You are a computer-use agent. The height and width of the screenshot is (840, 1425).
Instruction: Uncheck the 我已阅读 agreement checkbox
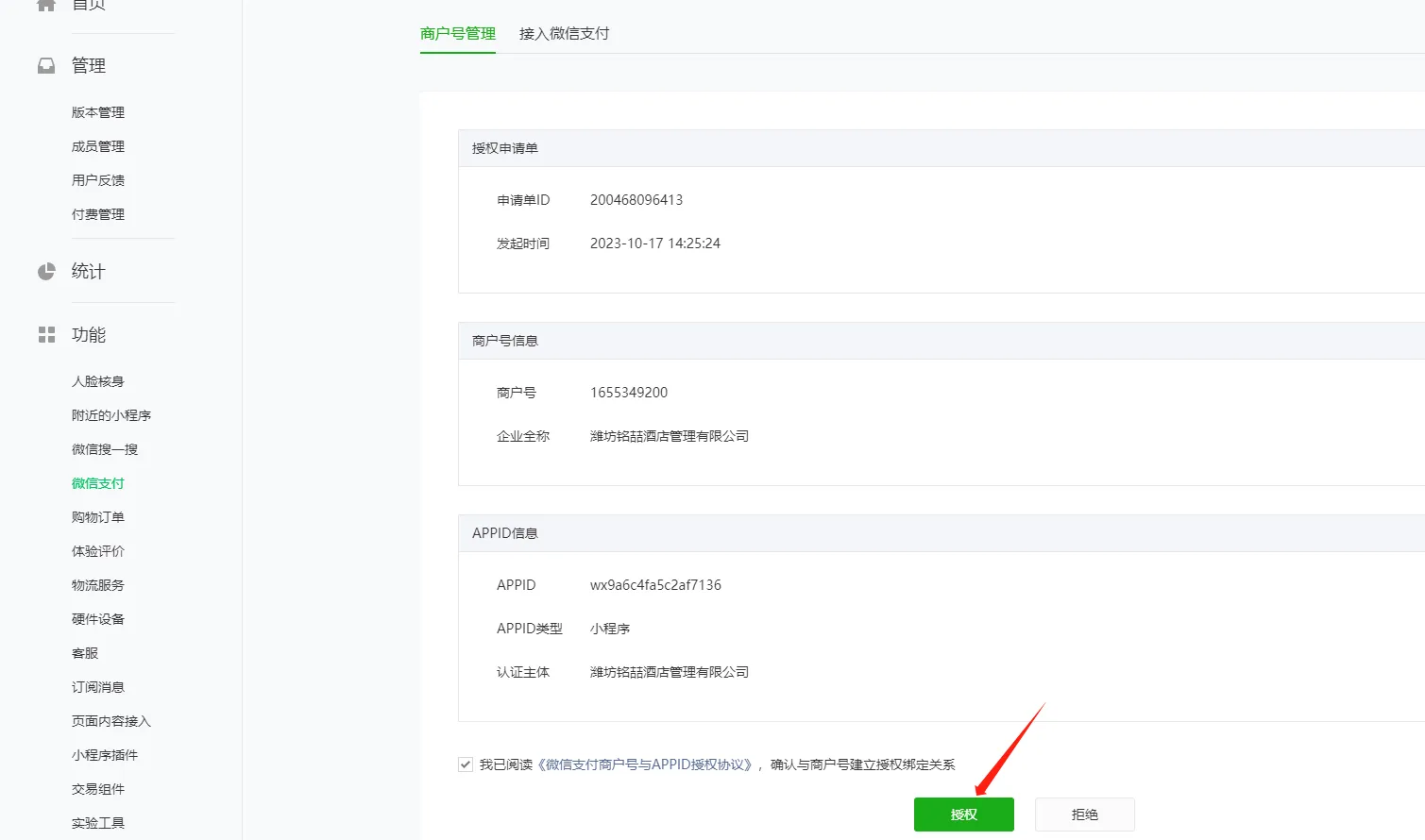coord(465,764)
